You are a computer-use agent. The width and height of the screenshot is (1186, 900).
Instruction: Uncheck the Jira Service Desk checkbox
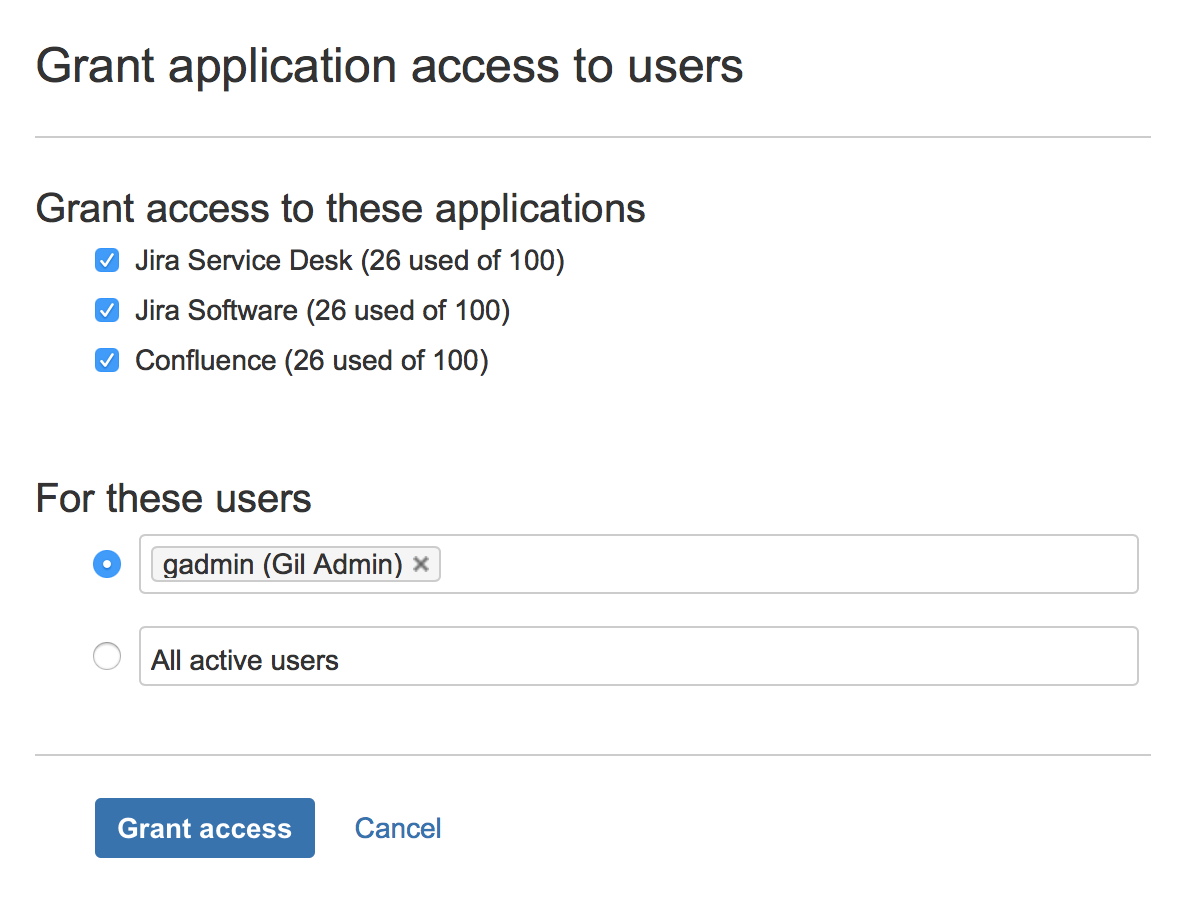pos(107,260)
